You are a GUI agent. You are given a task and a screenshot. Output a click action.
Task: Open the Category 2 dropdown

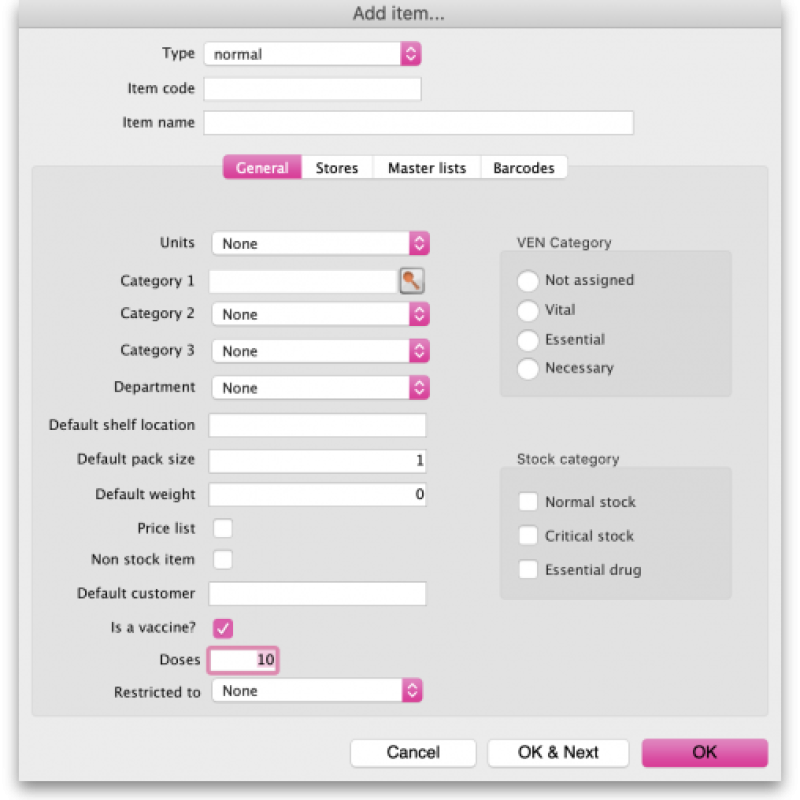pyautogui.click(x=320, y=314)
